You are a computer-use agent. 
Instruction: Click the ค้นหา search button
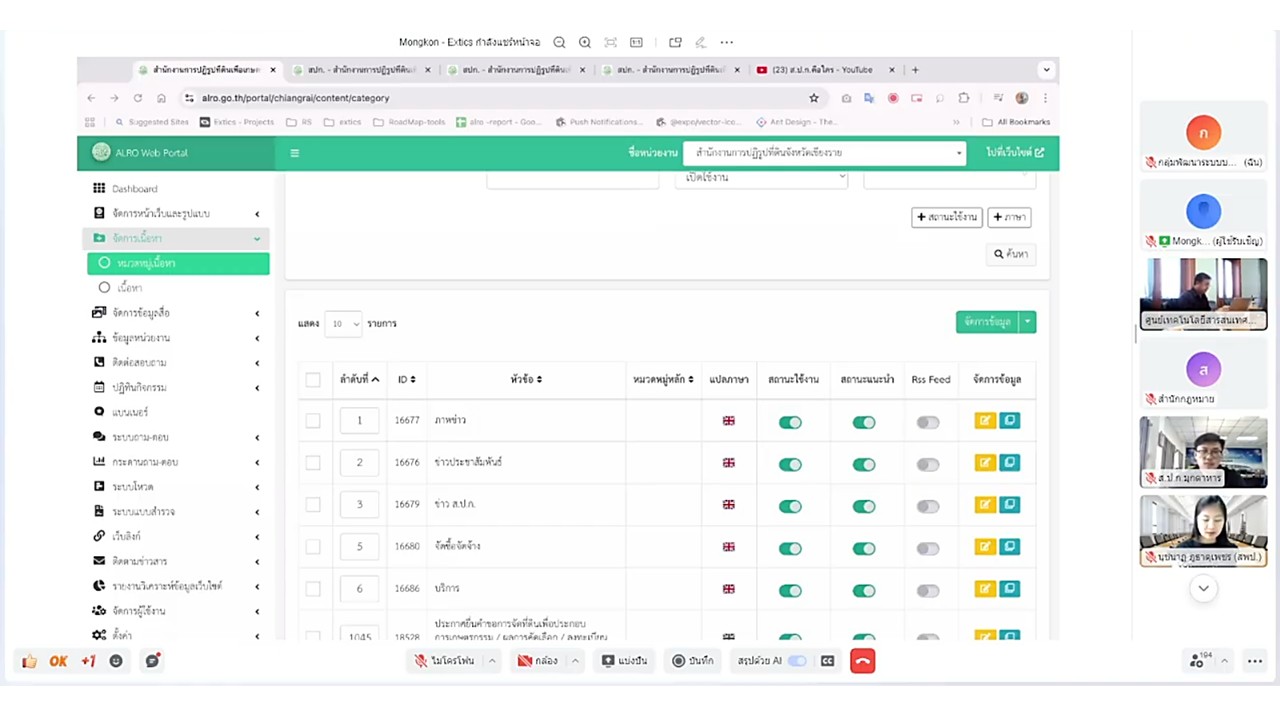(x=1010, y=254)
